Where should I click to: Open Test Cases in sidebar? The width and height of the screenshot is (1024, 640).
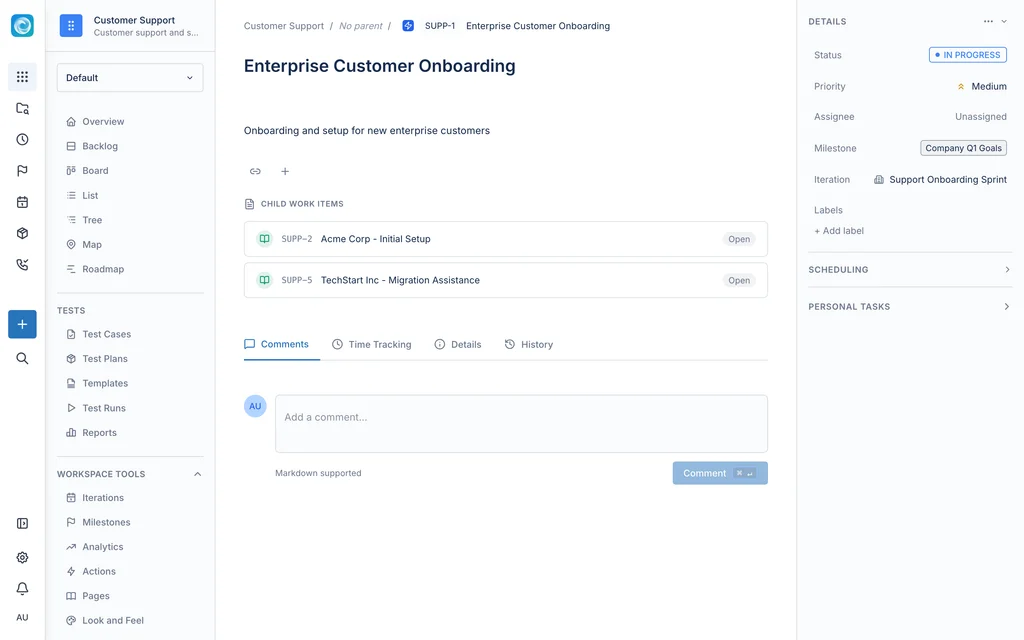pos(106,334)
